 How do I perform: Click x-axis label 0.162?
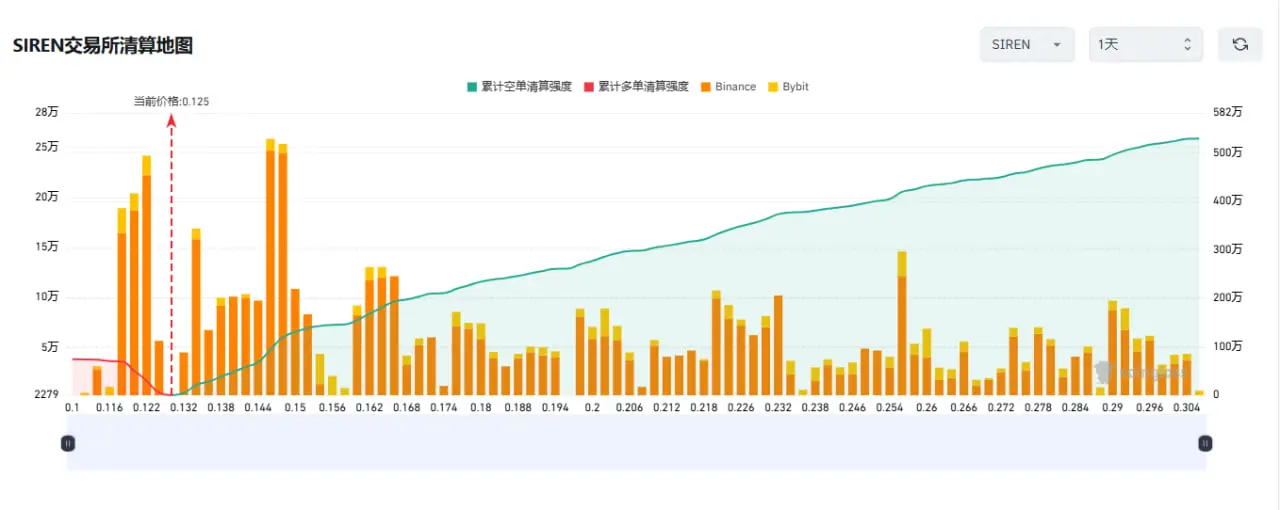(369, 408)
